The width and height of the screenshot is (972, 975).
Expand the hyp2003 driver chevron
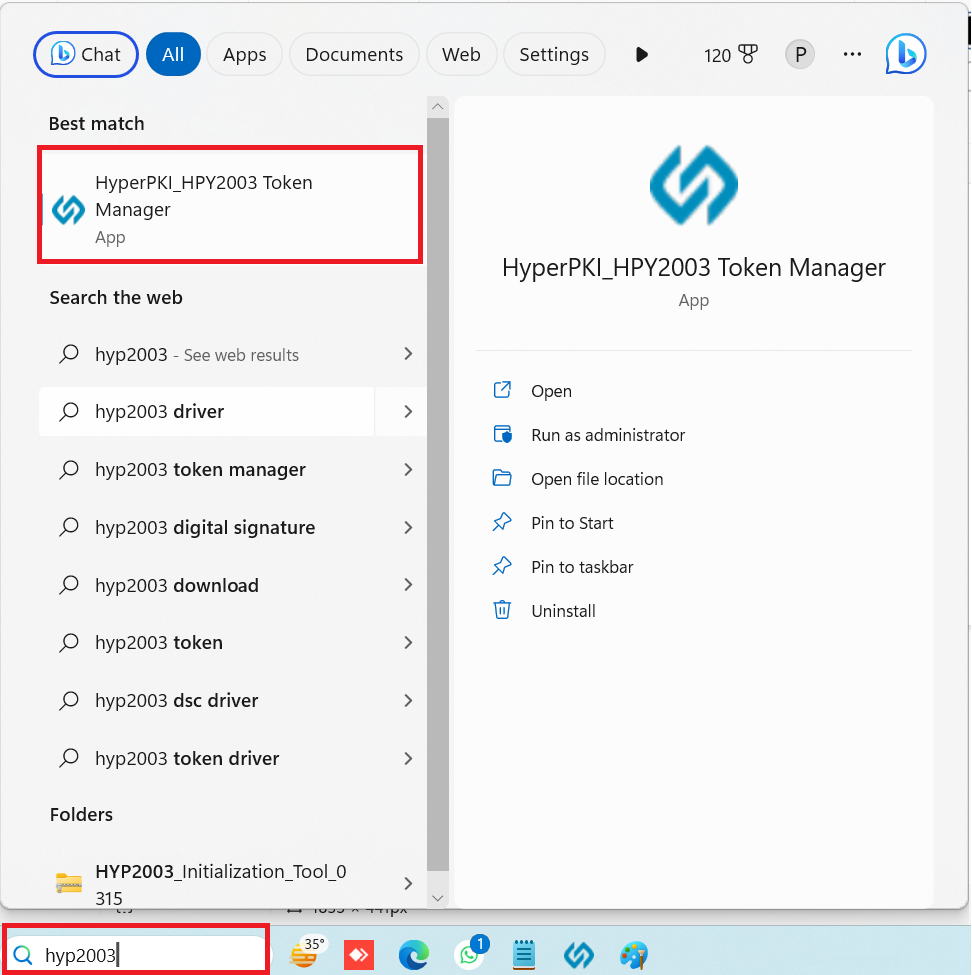click(x=408, y=412)
